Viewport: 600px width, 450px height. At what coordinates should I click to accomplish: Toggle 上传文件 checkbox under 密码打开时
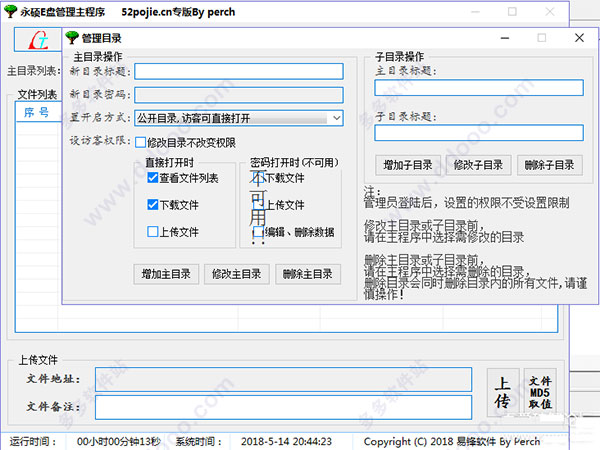click(x=259, y=205)
